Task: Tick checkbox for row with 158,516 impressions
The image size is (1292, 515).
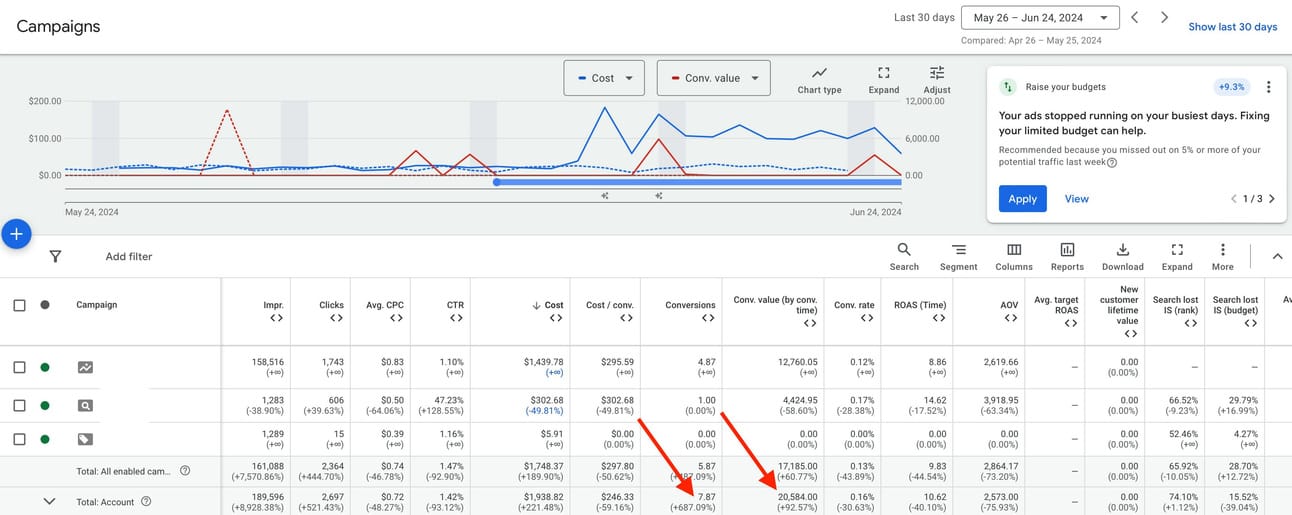Action: coord(19,367)
